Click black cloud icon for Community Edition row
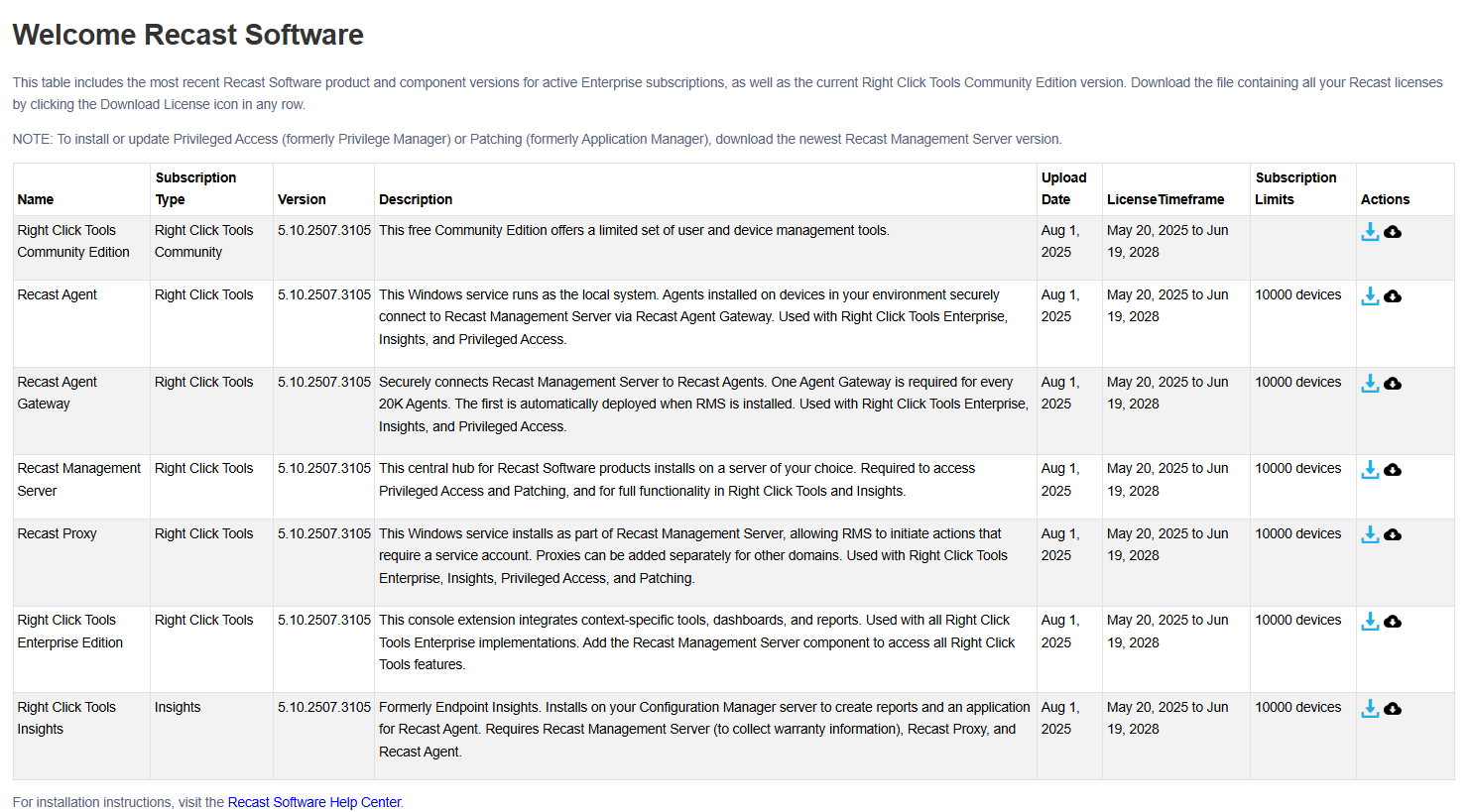Image resolution: width=1472 pixels, height=812 pixels. pos(1393,232)
